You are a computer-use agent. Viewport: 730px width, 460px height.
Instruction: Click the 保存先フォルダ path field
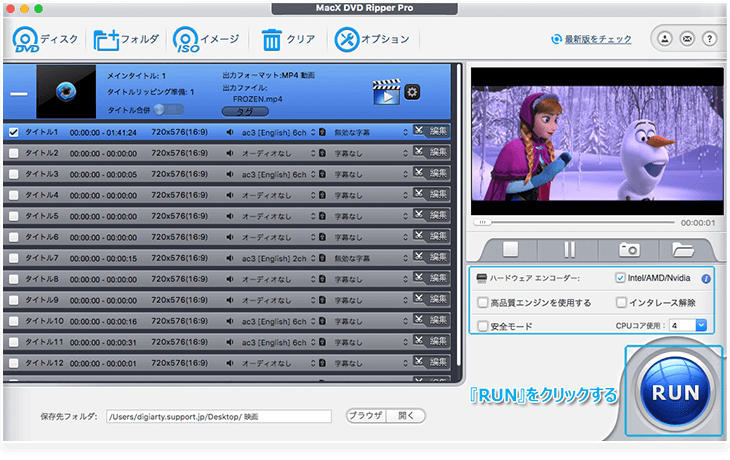(217, 416)
